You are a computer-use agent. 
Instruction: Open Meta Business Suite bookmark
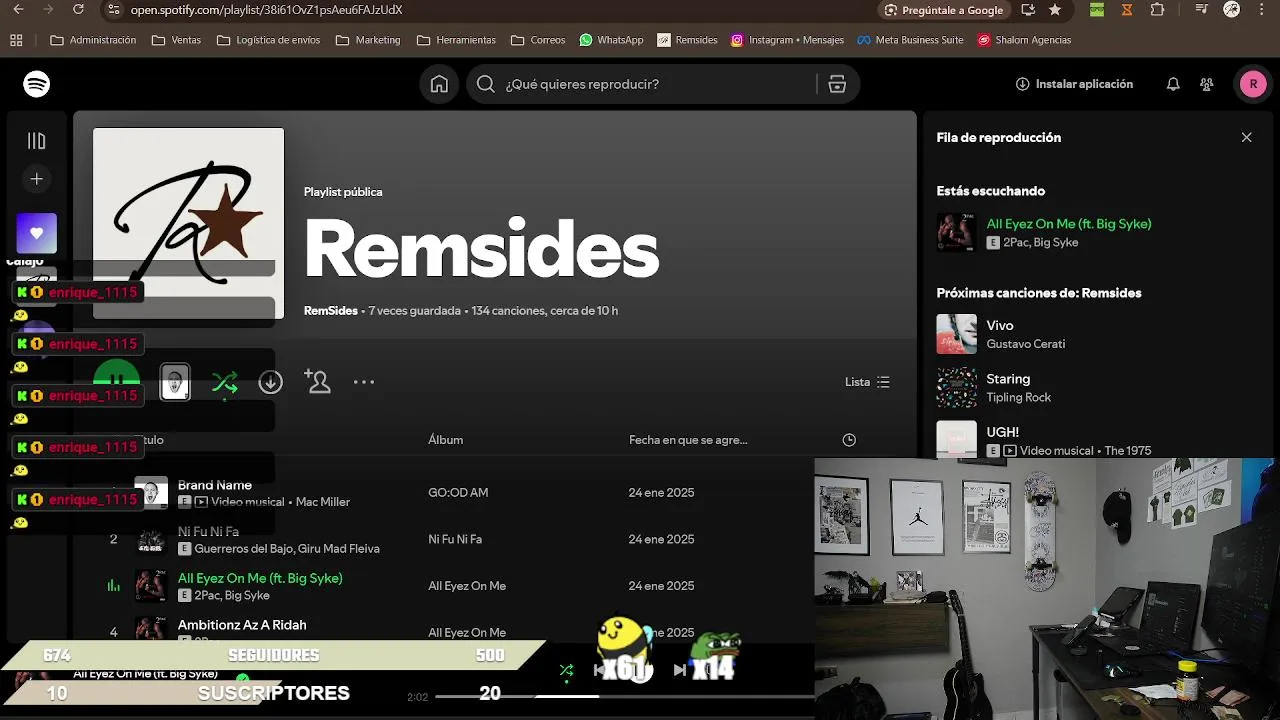click(910, 40)
